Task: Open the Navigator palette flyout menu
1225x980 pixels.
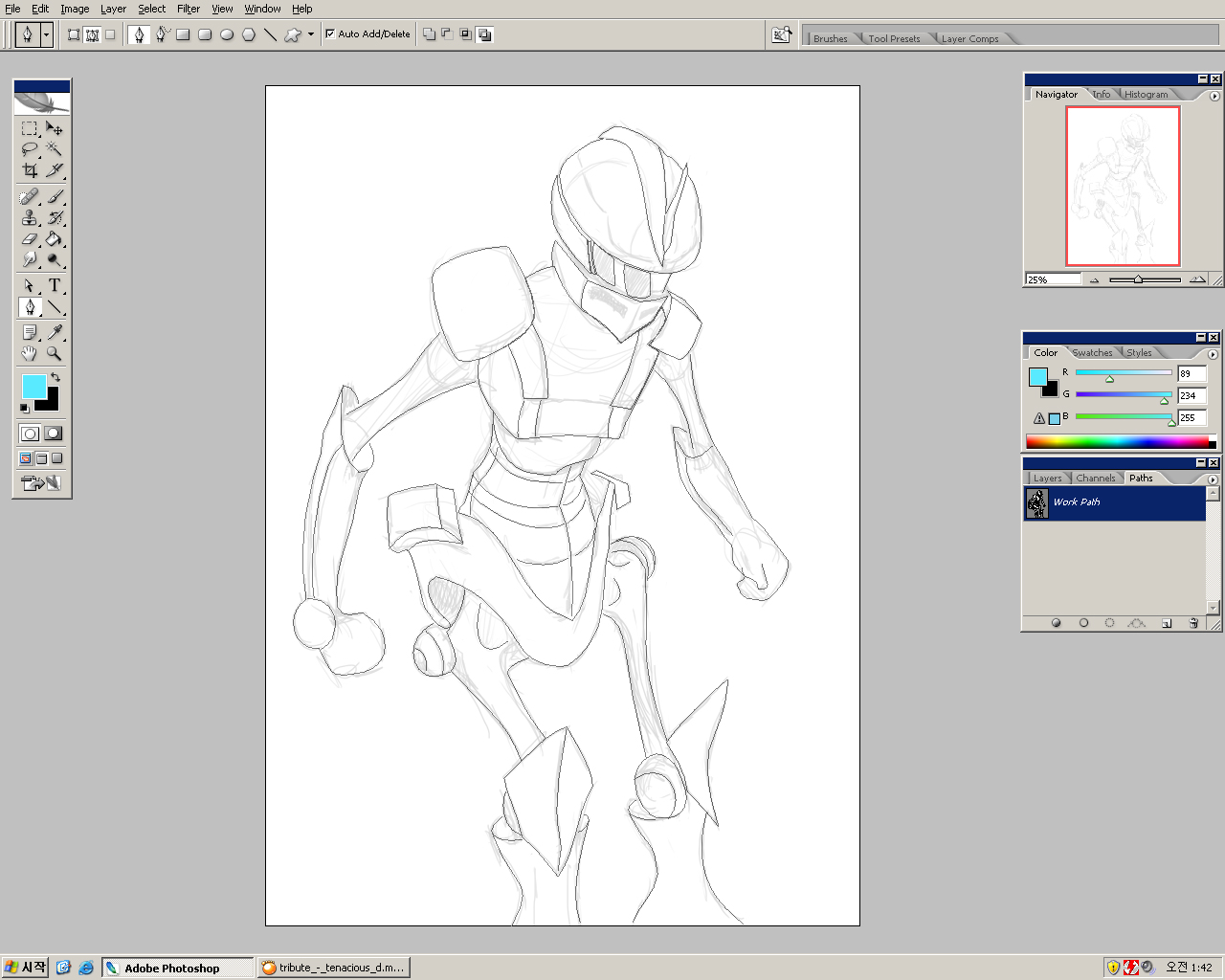Action: (1214, 96)
